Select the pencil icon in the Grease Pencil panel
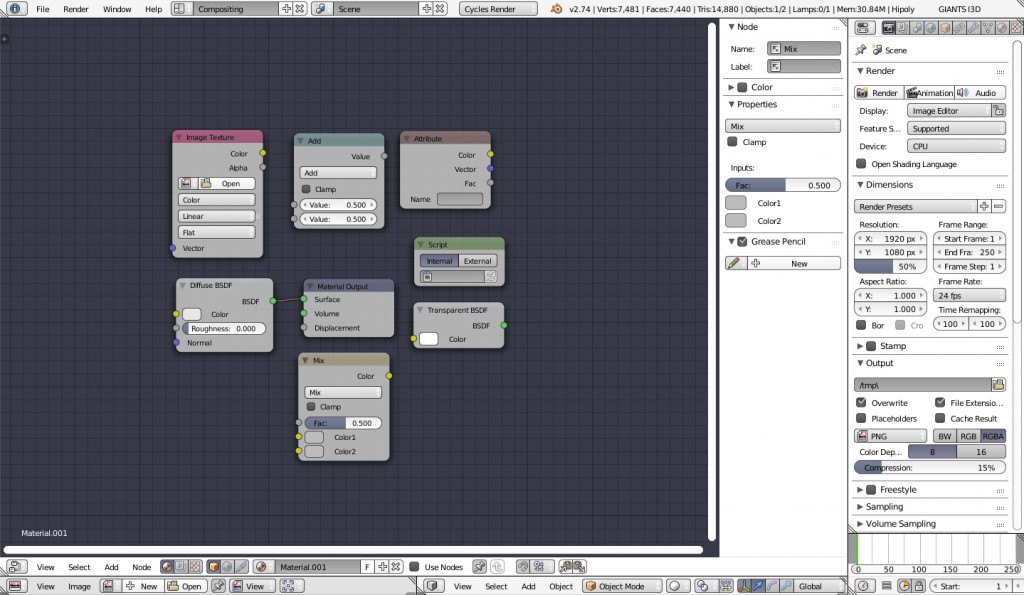1024x595 pixels. (x=733, y=264)
